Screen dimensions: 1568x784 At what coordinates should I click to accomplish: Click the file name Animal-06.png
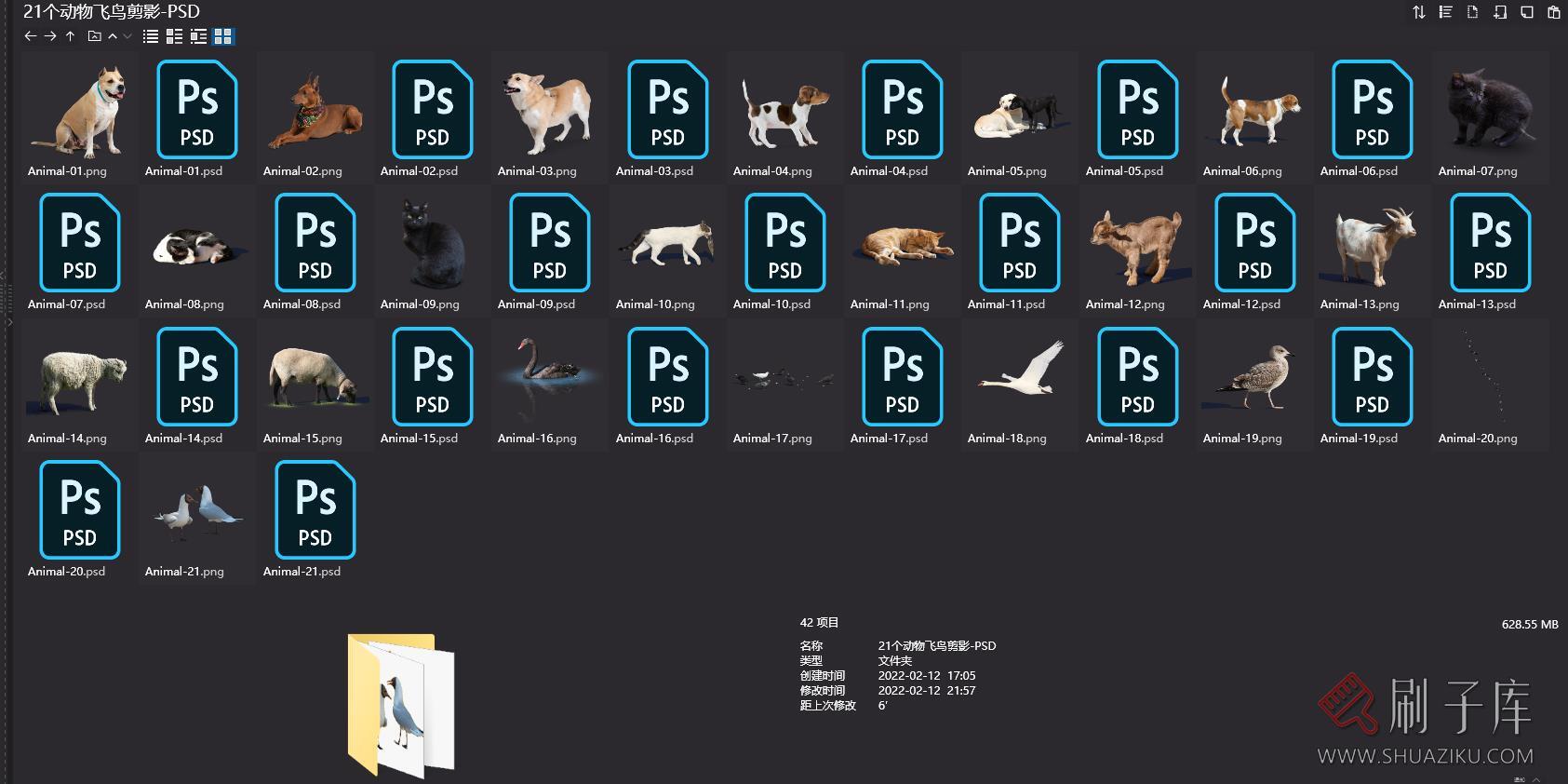coord(1242,171)
